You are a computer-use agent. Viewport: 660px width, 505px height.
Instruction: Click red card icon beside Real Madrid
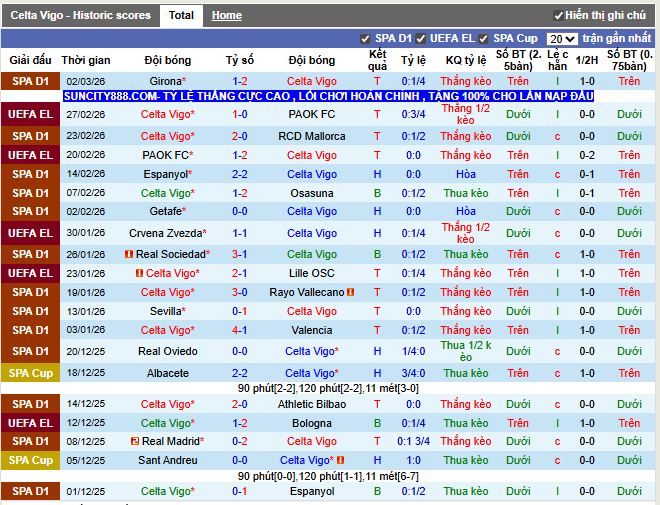(135, 441)
